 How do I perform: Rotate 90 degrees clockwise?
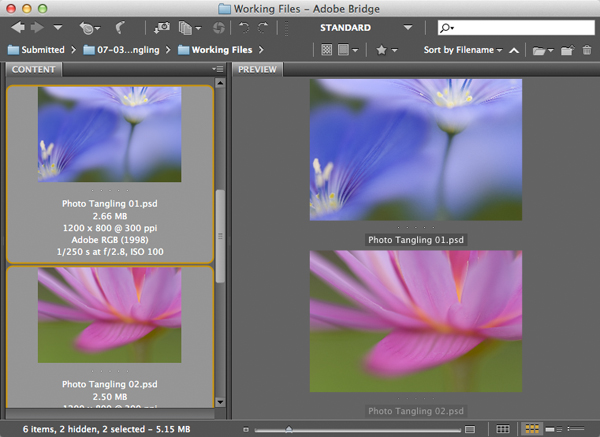coord(263,28)
